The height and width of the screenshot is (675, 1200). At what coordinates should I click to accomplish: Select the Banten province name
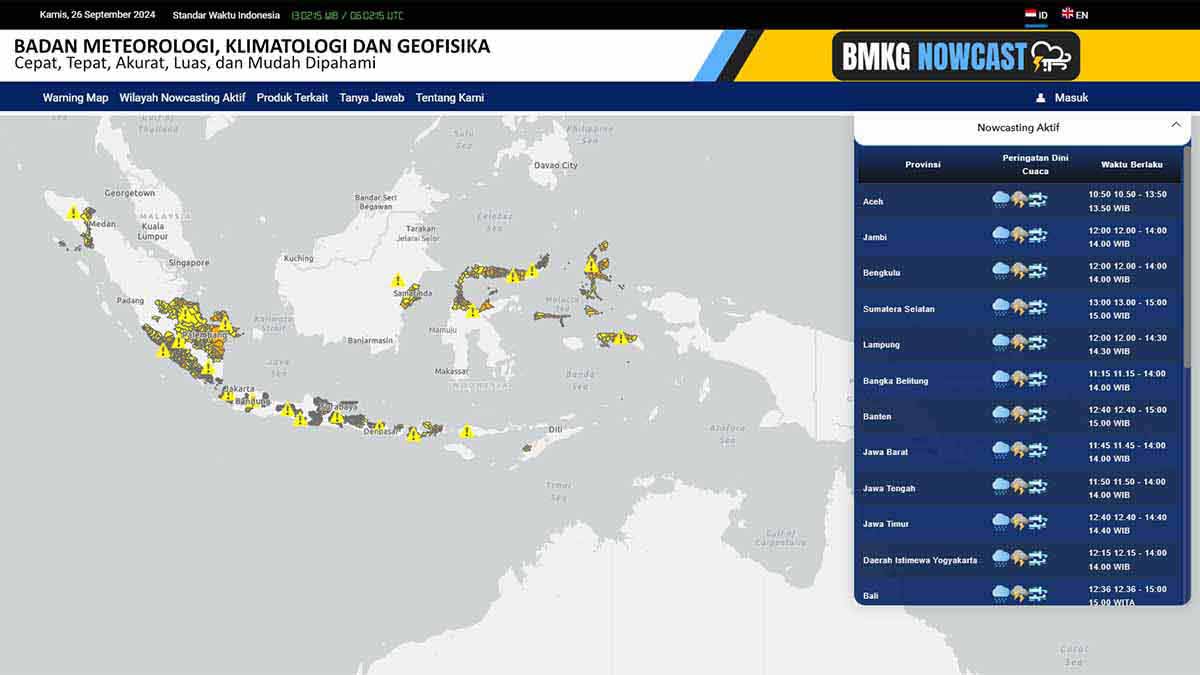[877, 417]
